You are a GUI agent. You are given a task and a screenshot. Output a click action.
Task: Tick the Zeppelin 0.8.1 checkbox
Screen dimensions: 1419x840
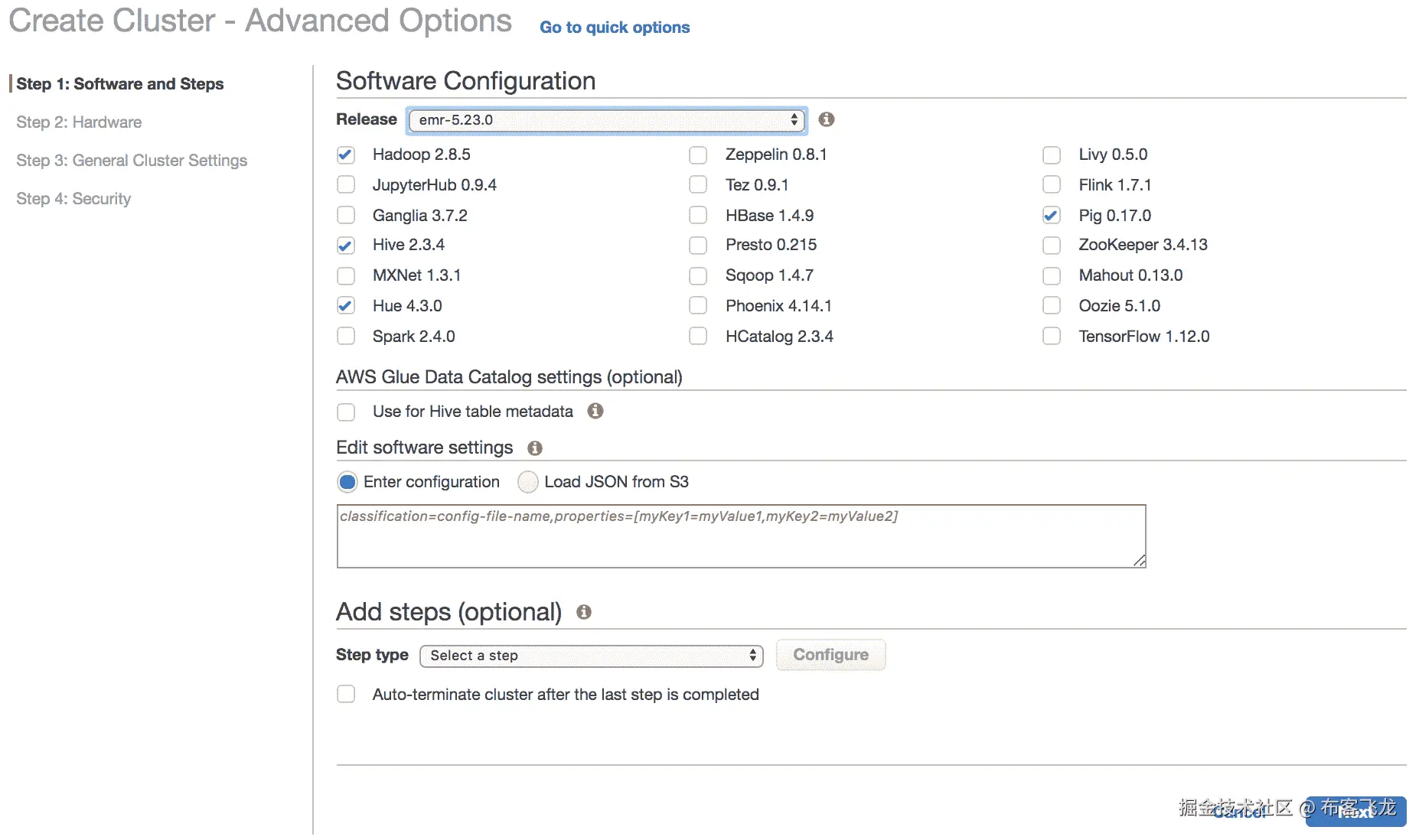(698, 155)
